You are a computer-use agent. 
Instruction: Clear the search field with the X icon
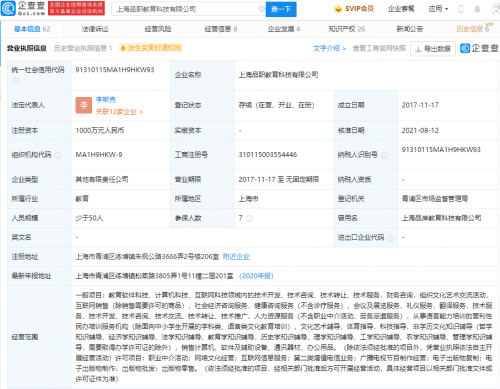(262, 9)
